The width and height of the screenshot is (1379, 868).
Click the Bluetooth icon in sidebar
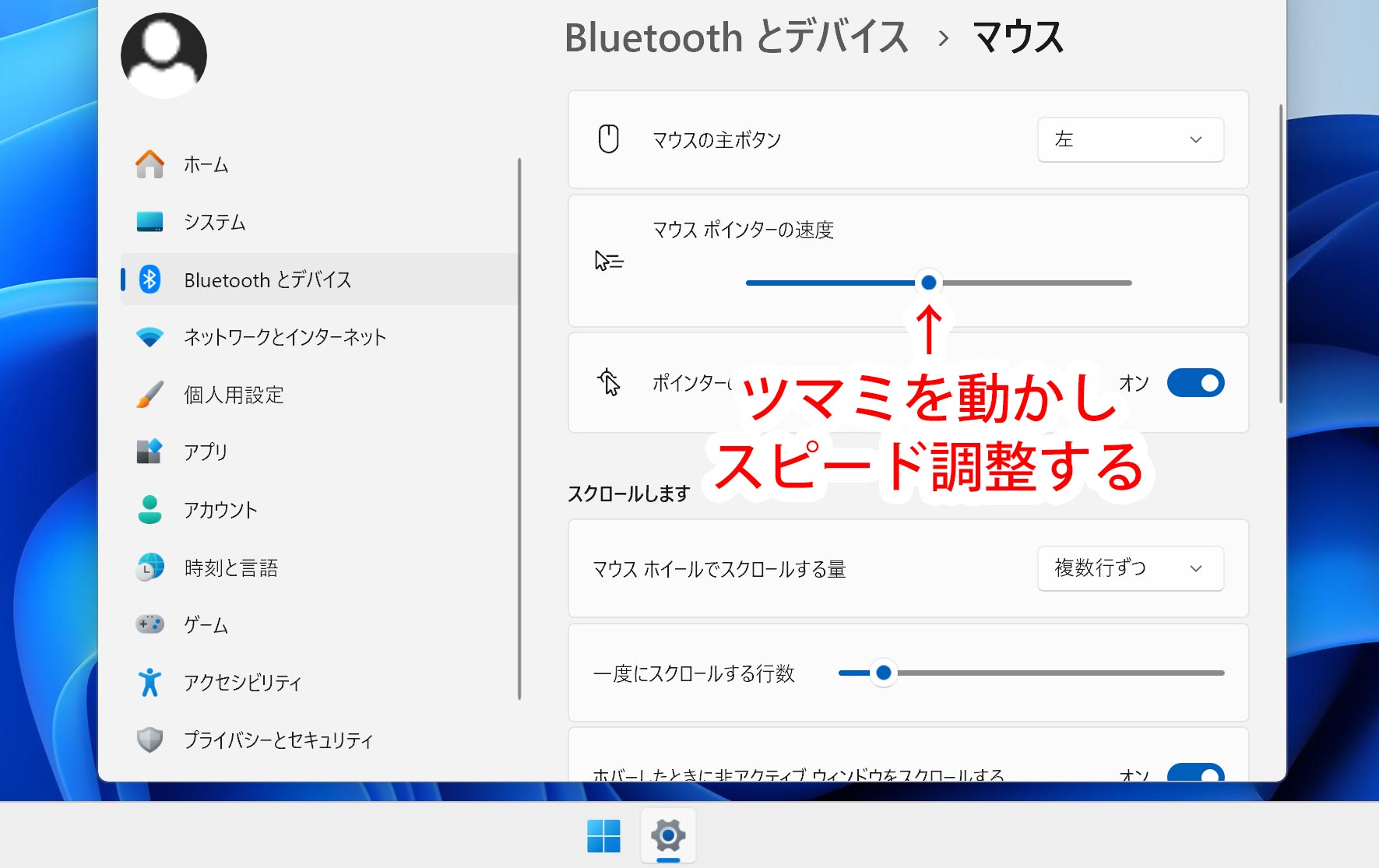coord(150,279)
